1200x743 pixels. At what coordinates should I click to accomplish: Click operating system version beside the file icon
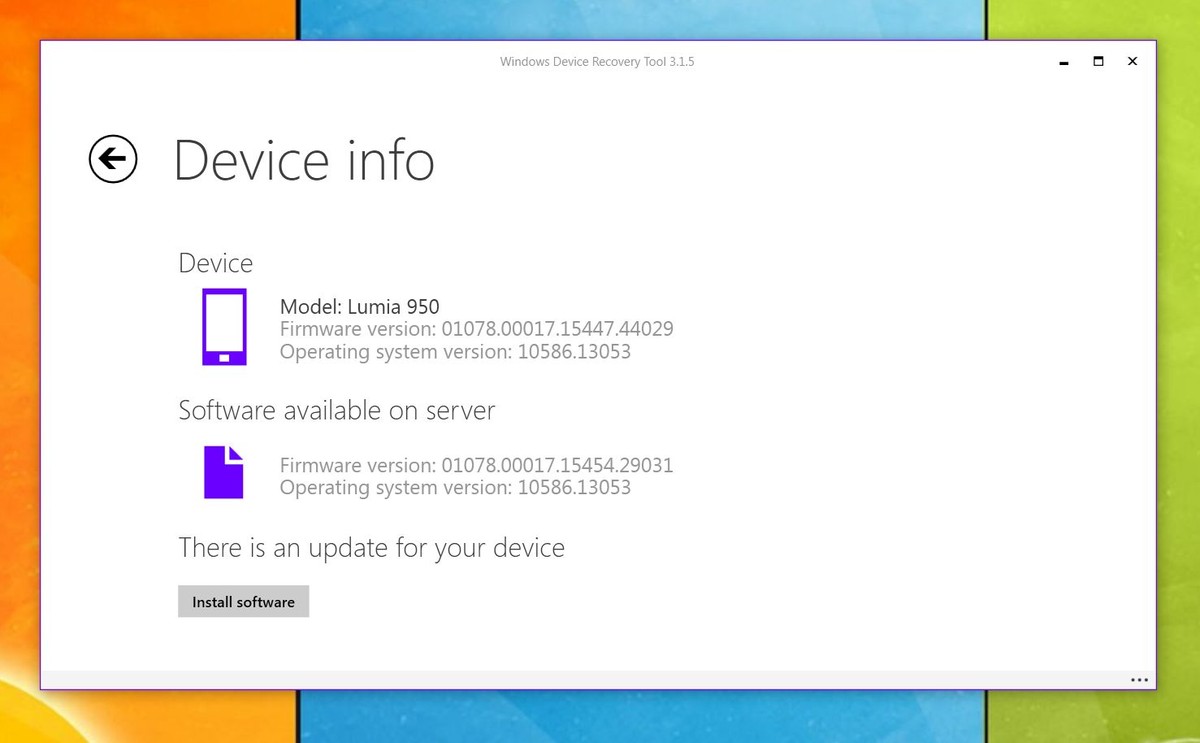click(x=455, y=488)
